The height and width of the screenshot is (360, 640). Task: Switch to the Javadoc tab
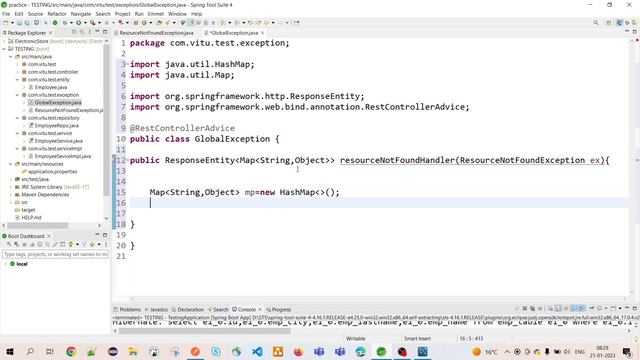pyautogui.click(x=157, y=309)
